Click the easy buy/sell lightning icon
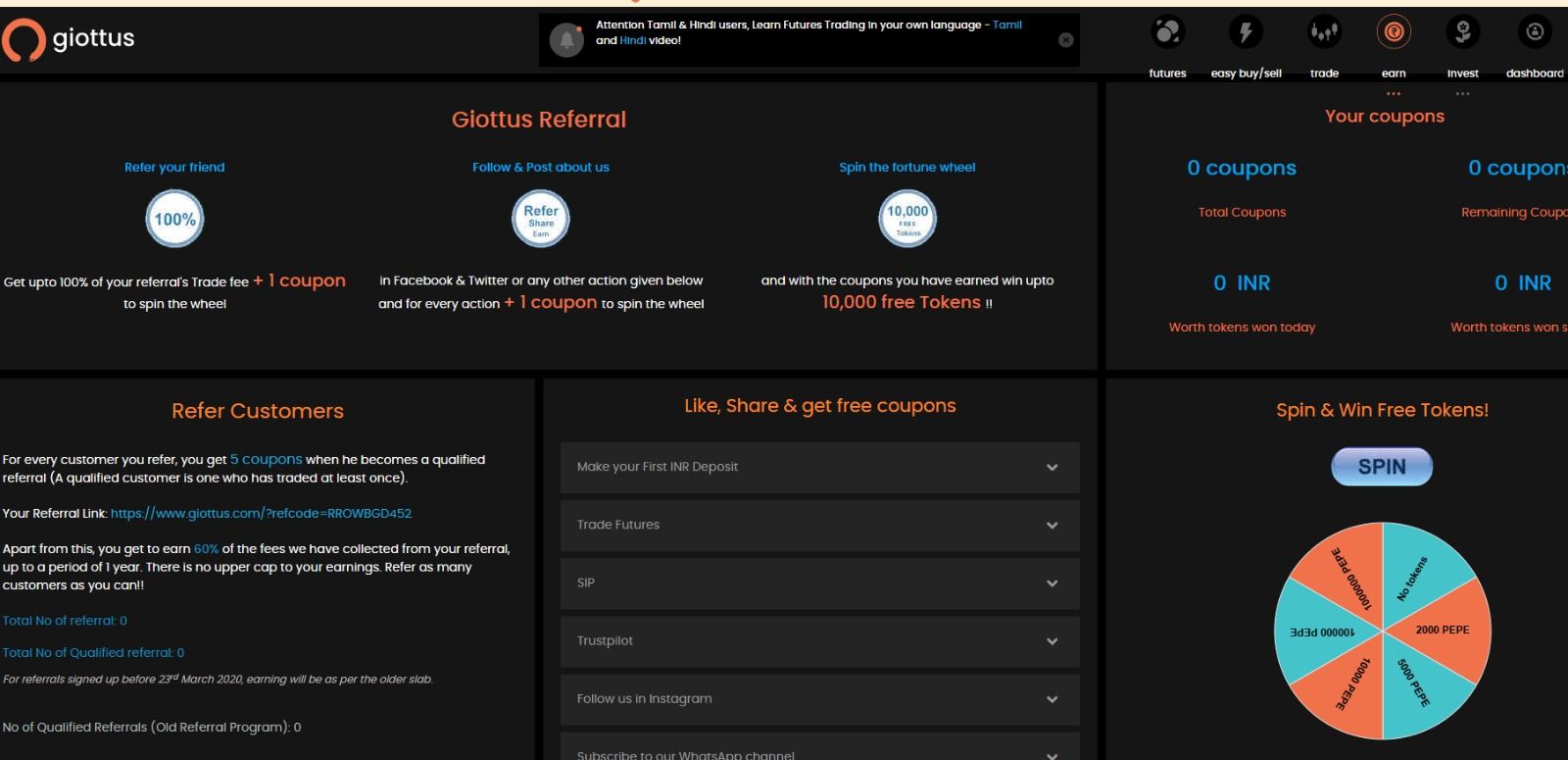 [x=1246, y=33]
